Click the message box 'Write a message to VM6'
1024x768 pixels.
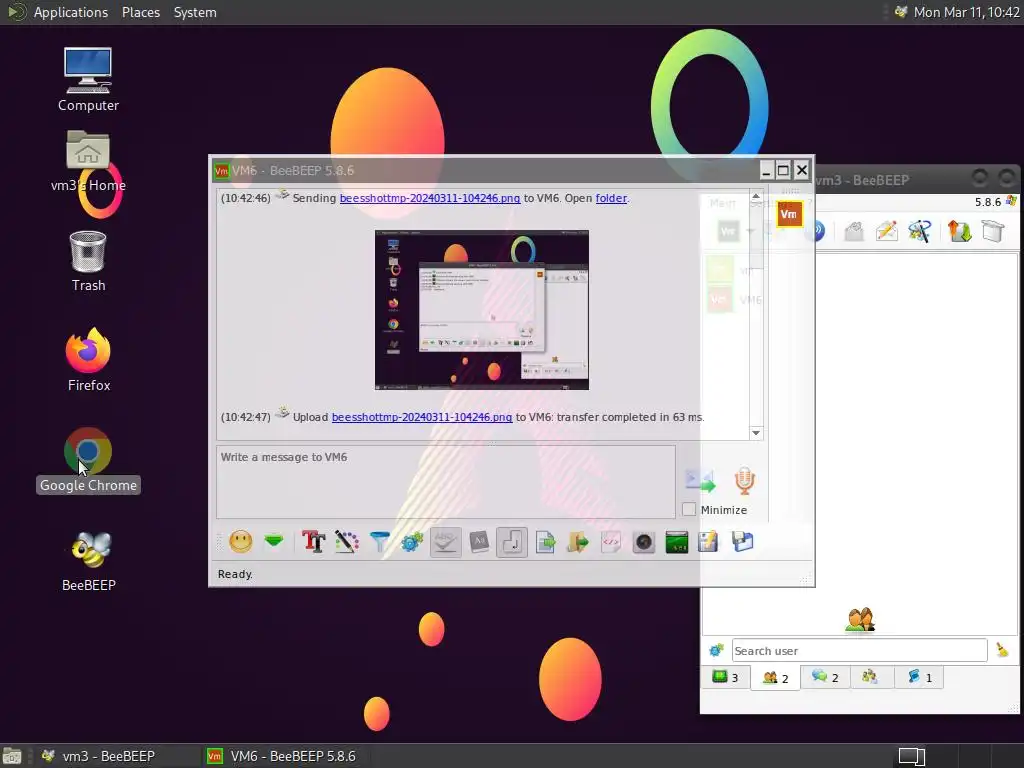coord(445,482)
